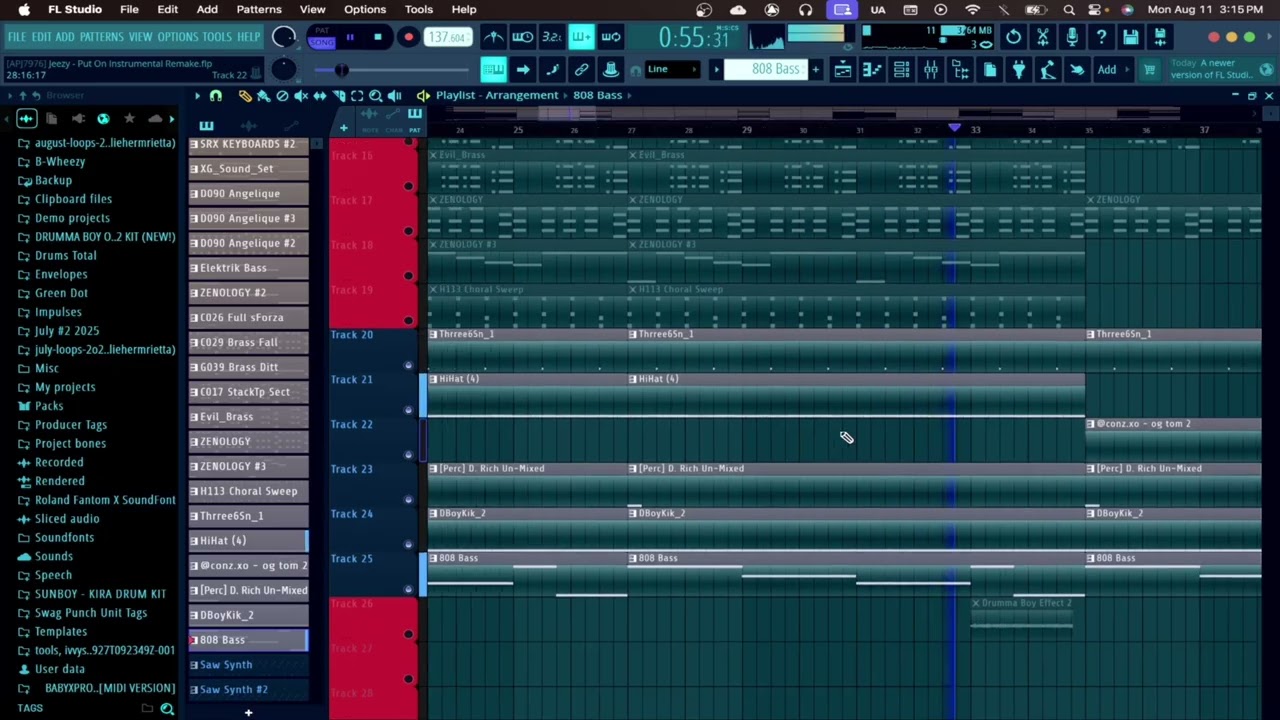
Task: Open the TOOLS menu
Action: click(217, 37)
